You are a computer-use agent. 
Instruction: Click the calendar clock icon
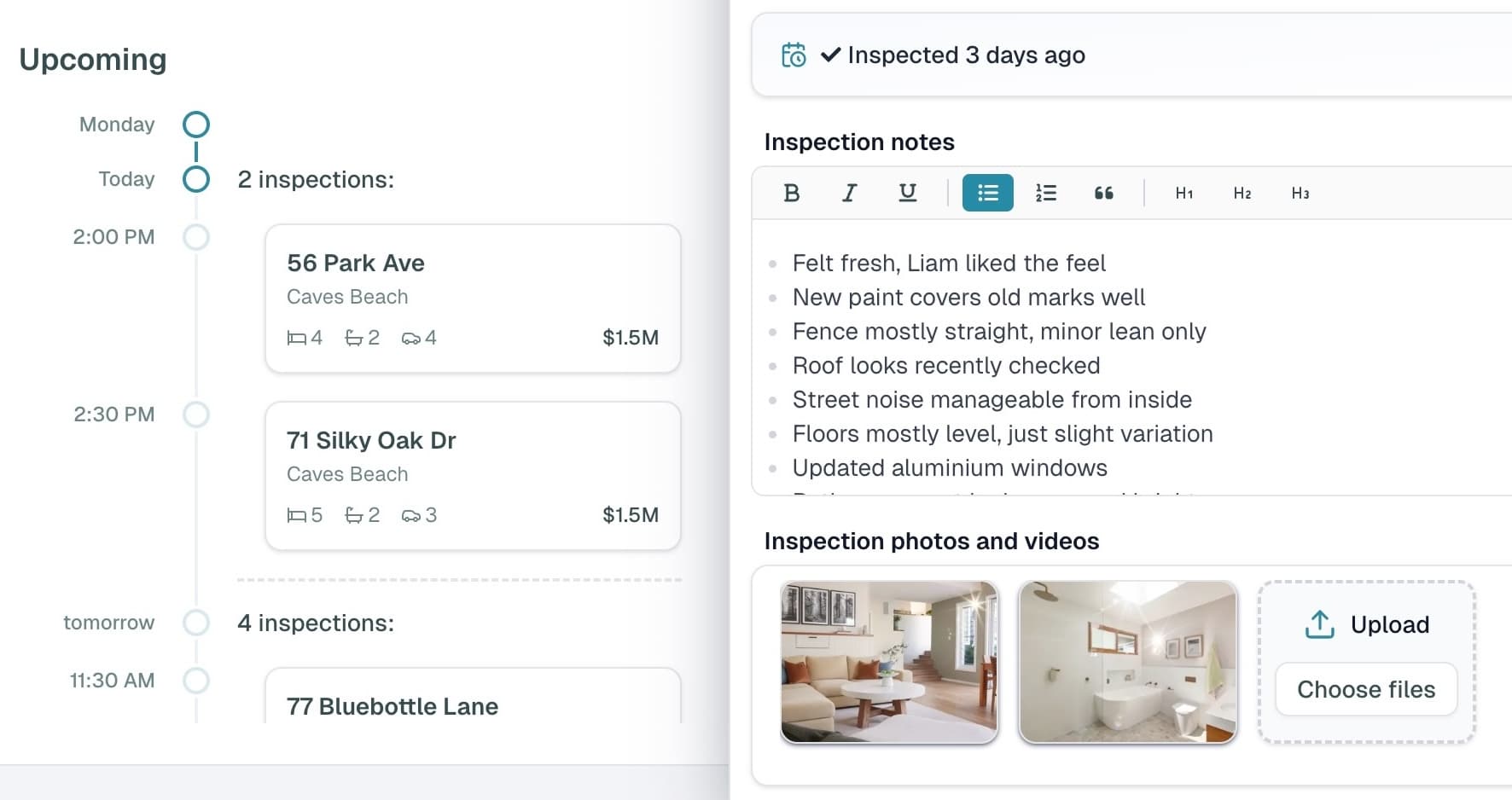point(794,55)
